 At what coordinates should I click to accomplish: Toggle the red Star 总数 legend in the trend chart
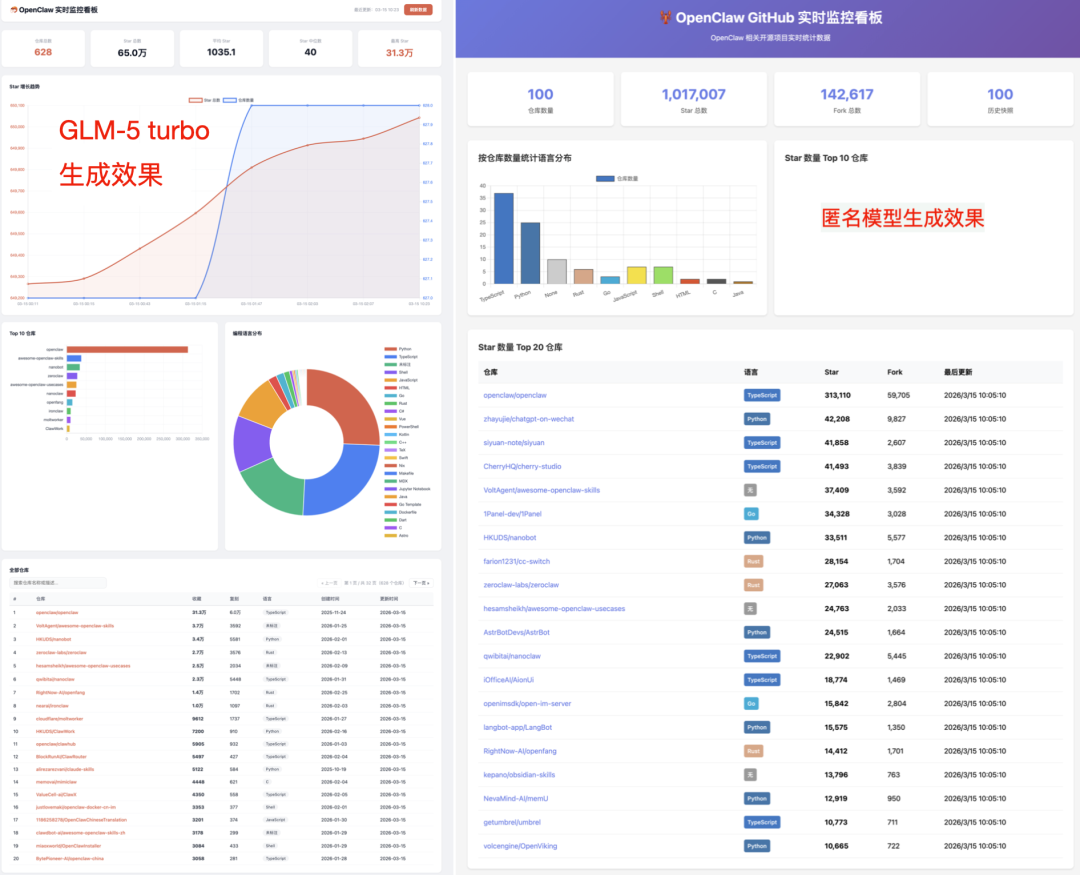pos(205,100)
